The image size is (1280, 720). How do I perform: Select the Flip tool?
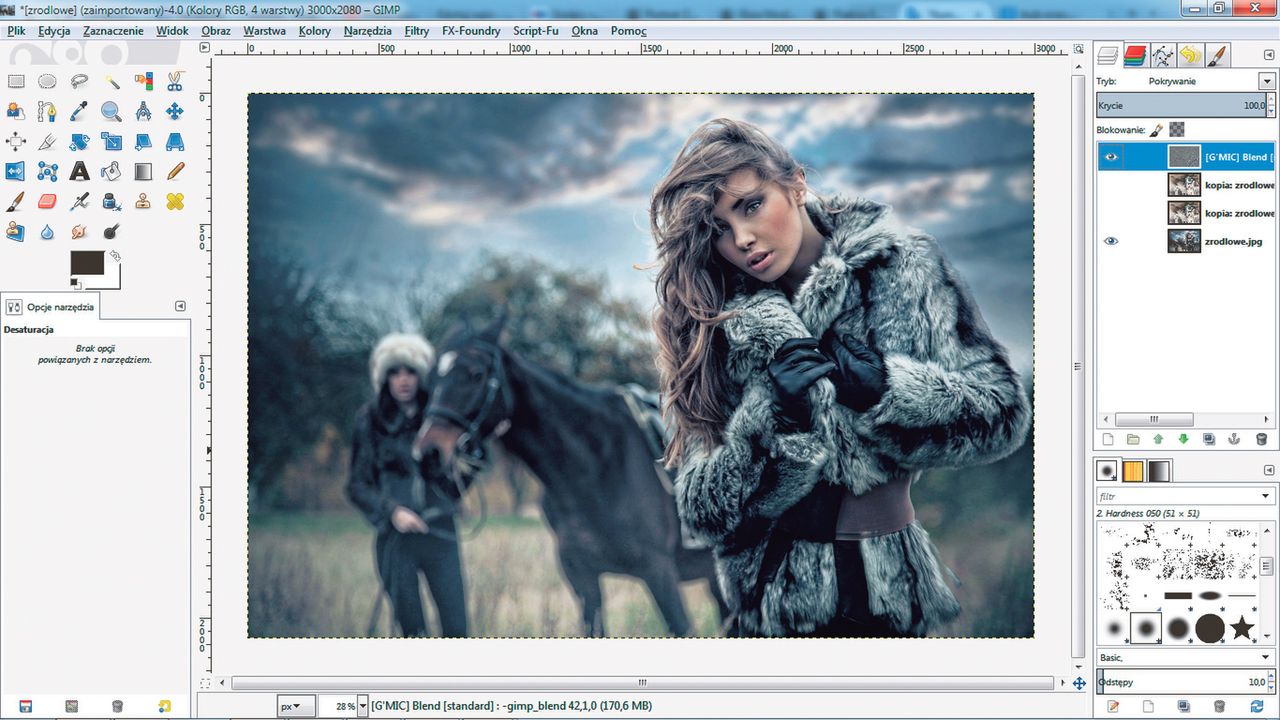(15, 171)
